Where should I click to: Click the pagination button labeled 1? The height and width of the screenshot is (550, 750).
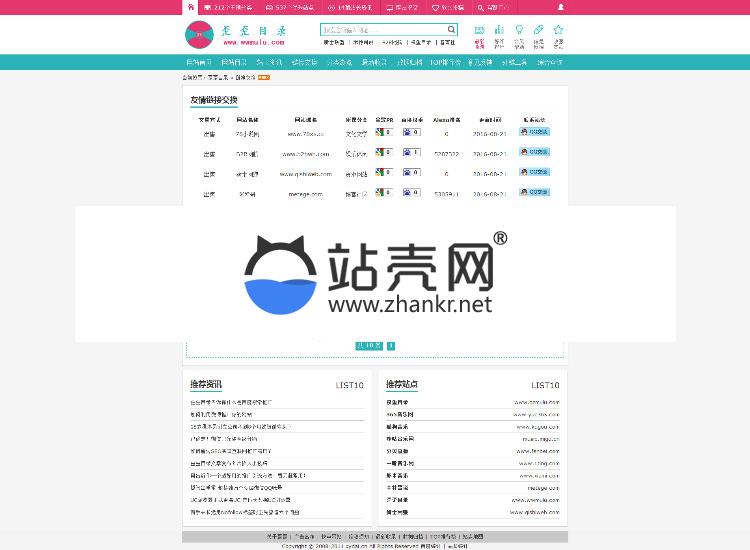(x=391, y=346)
